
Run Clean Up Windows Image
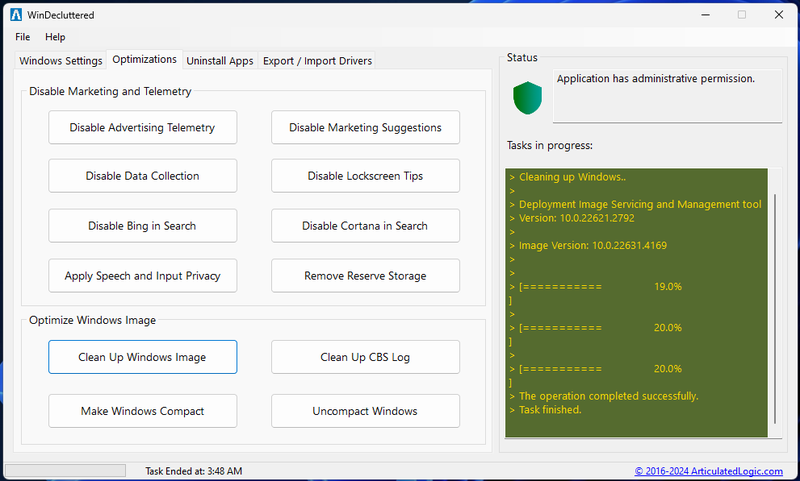coord(142,357)
